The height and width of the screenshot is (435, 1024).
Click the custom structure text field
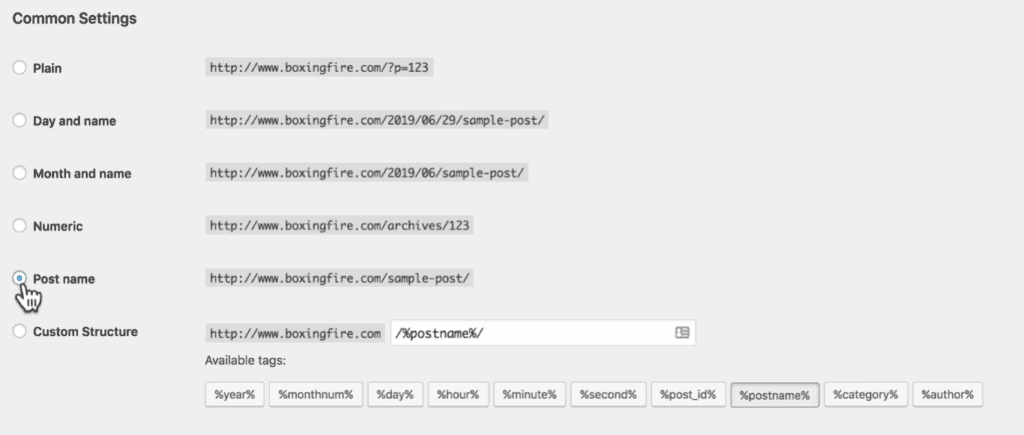pyautogui.click(x=543, y=333)
